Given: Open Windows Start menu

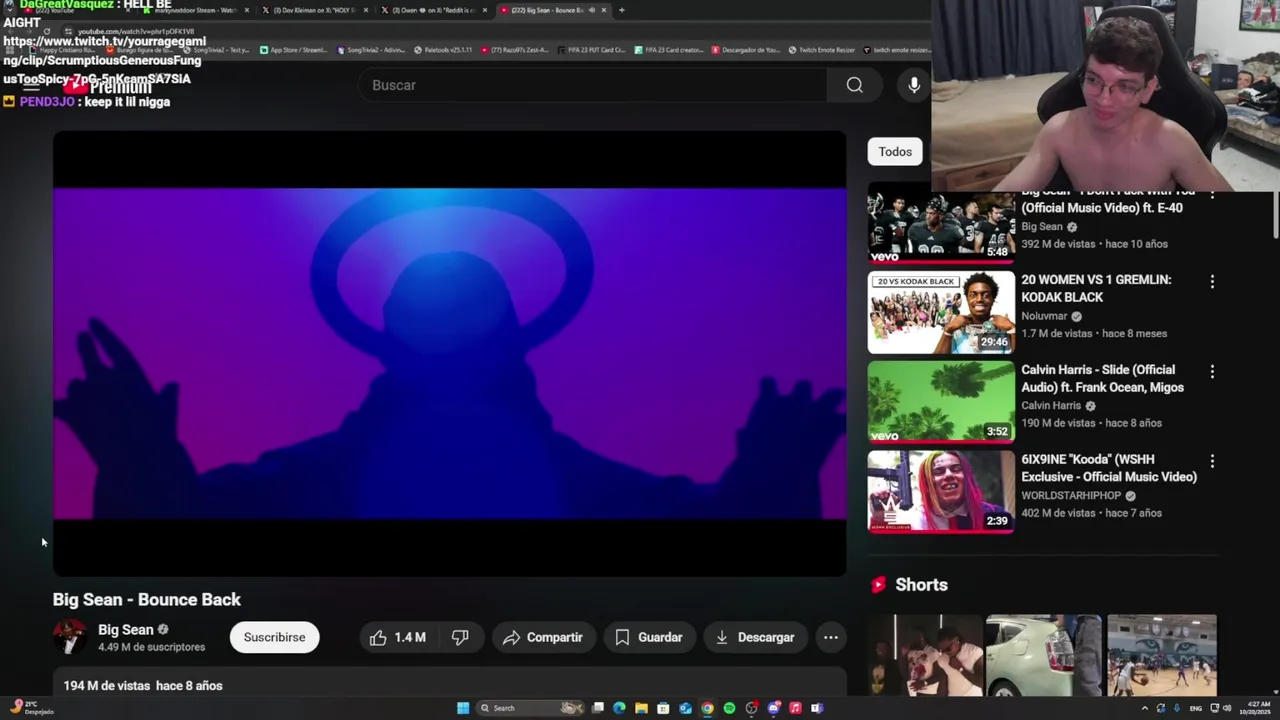Looking at the screenshot, I should (x=463, y=708).
